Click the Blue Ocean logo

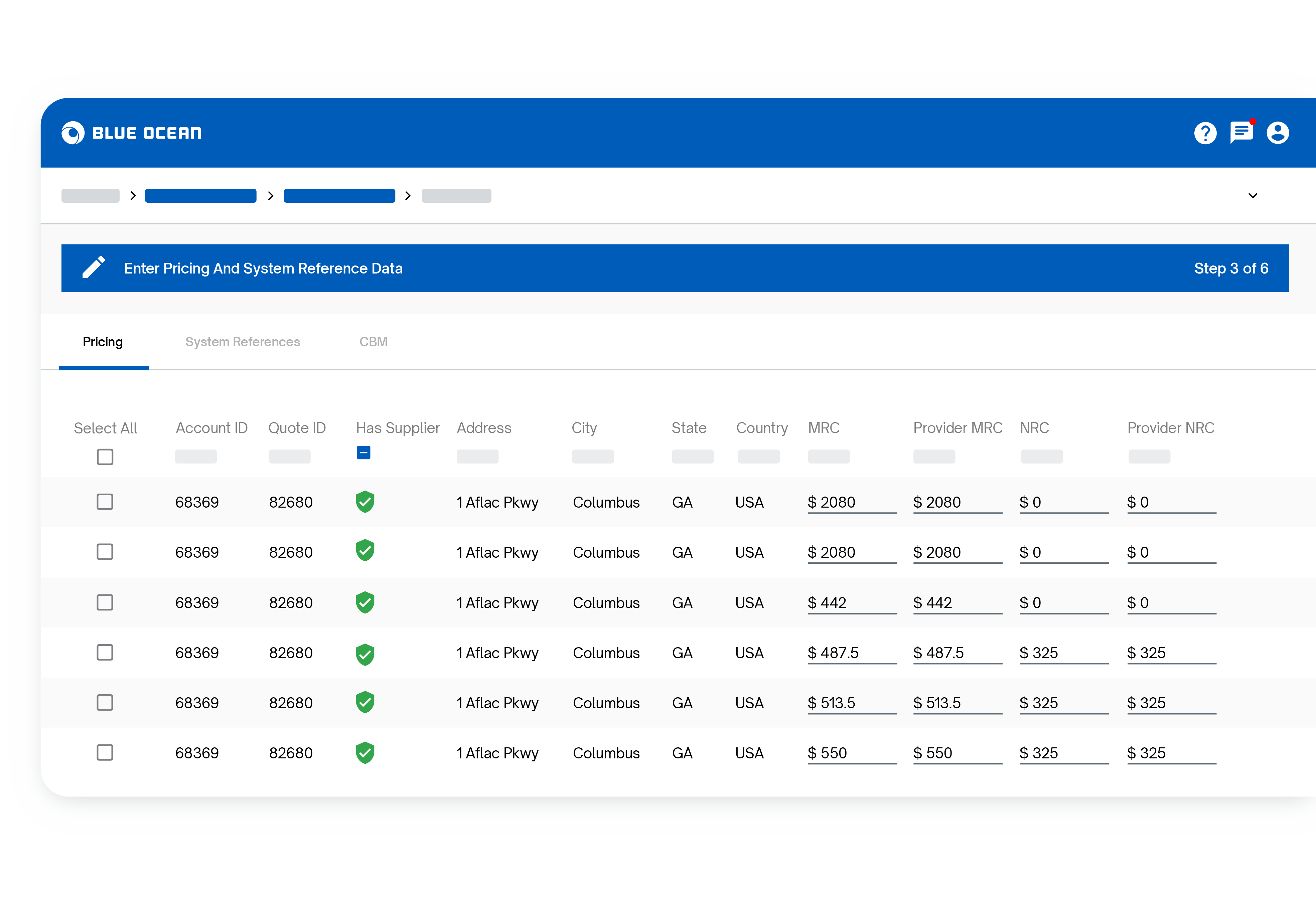(x=131, y=133)
